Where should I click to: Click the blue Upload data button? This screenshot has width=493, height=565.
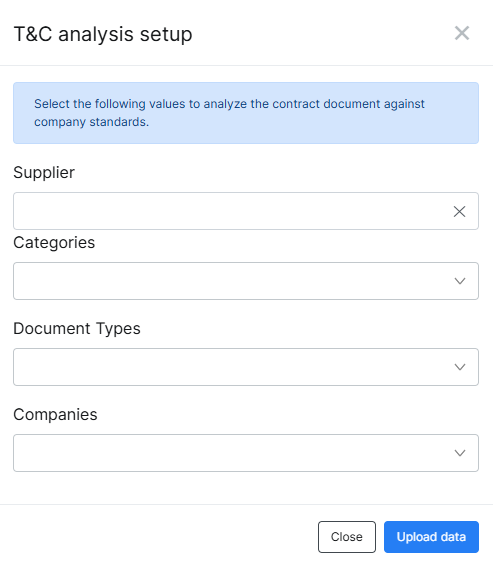point(431,537)
